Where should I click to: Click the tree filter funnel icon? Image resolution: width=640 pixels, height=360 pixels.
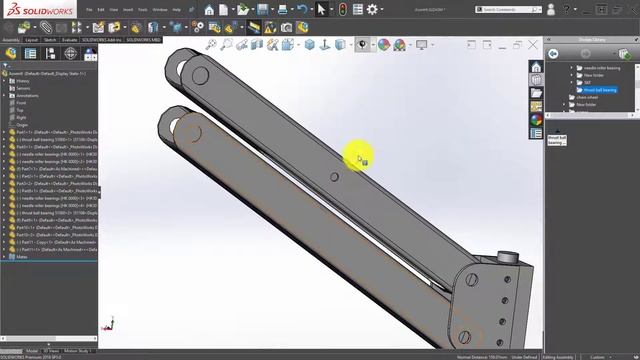tap(5, 66)
